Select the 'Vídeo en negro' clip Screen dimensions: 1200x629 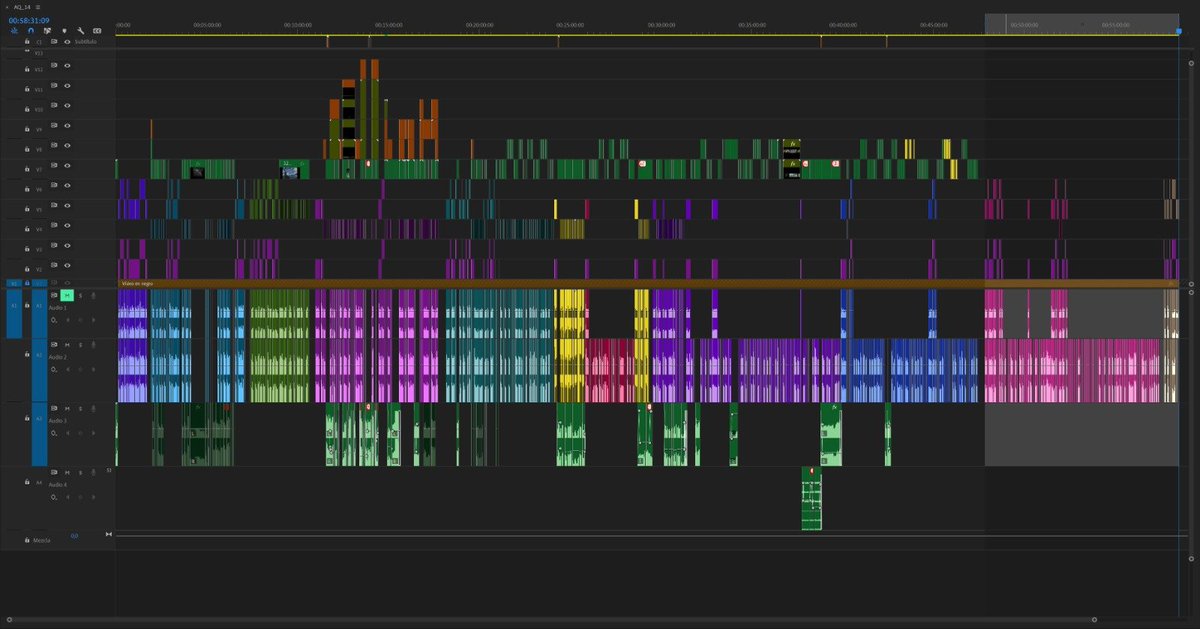(x=646, y=283)
